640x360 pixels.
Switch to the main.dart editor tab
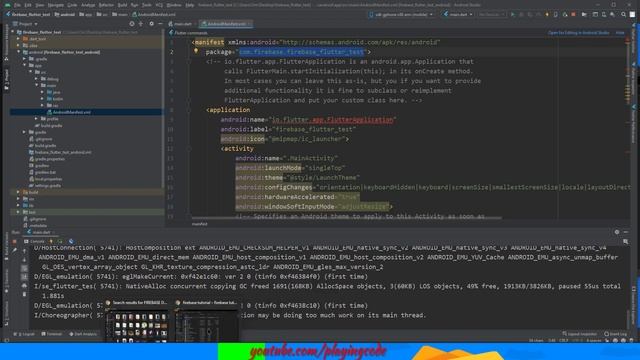pyautogui.click(x=180, y=24)
